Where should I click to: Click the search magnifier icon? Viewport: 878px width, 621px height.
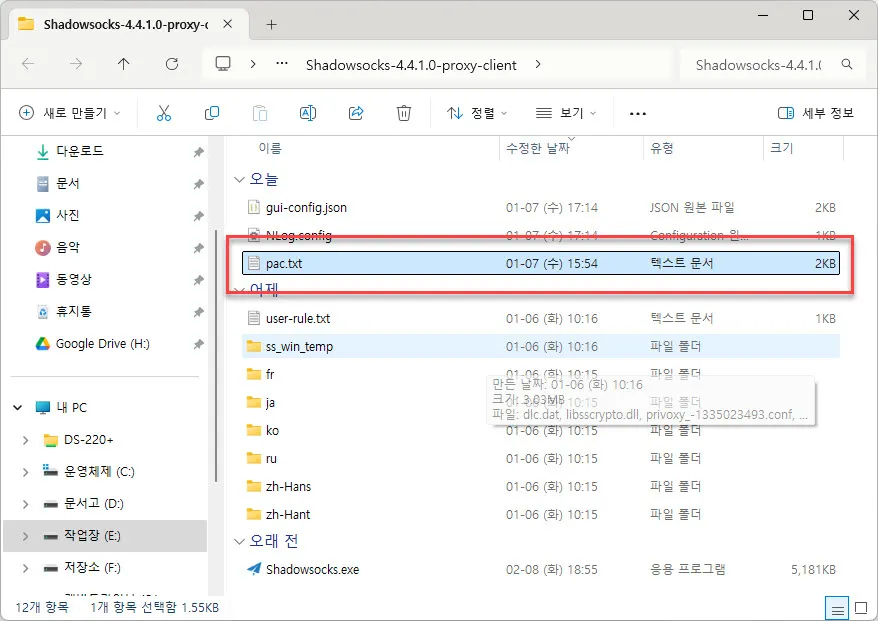coord(847,64)
